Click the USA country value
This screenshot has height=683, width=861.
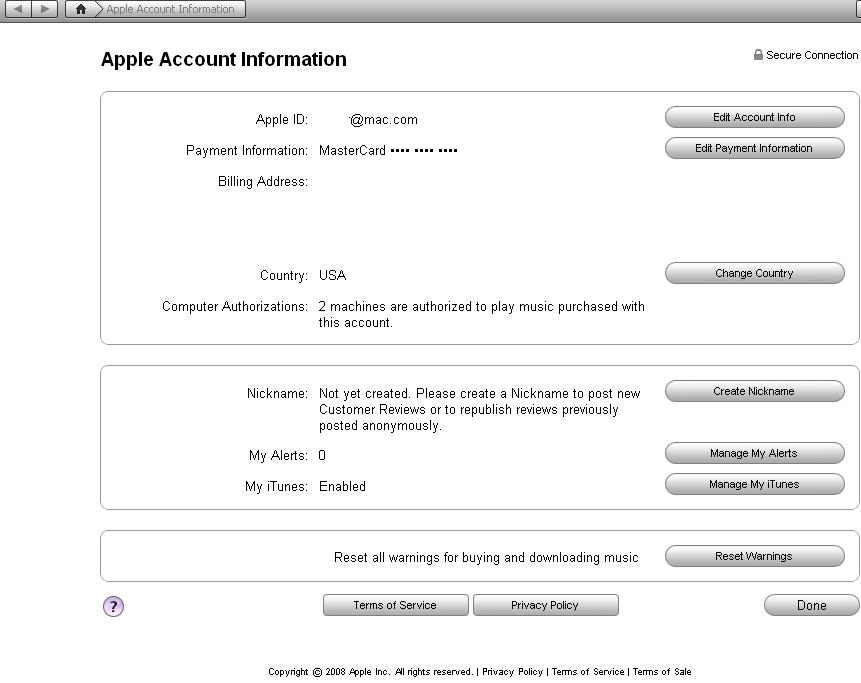[332, 275]
